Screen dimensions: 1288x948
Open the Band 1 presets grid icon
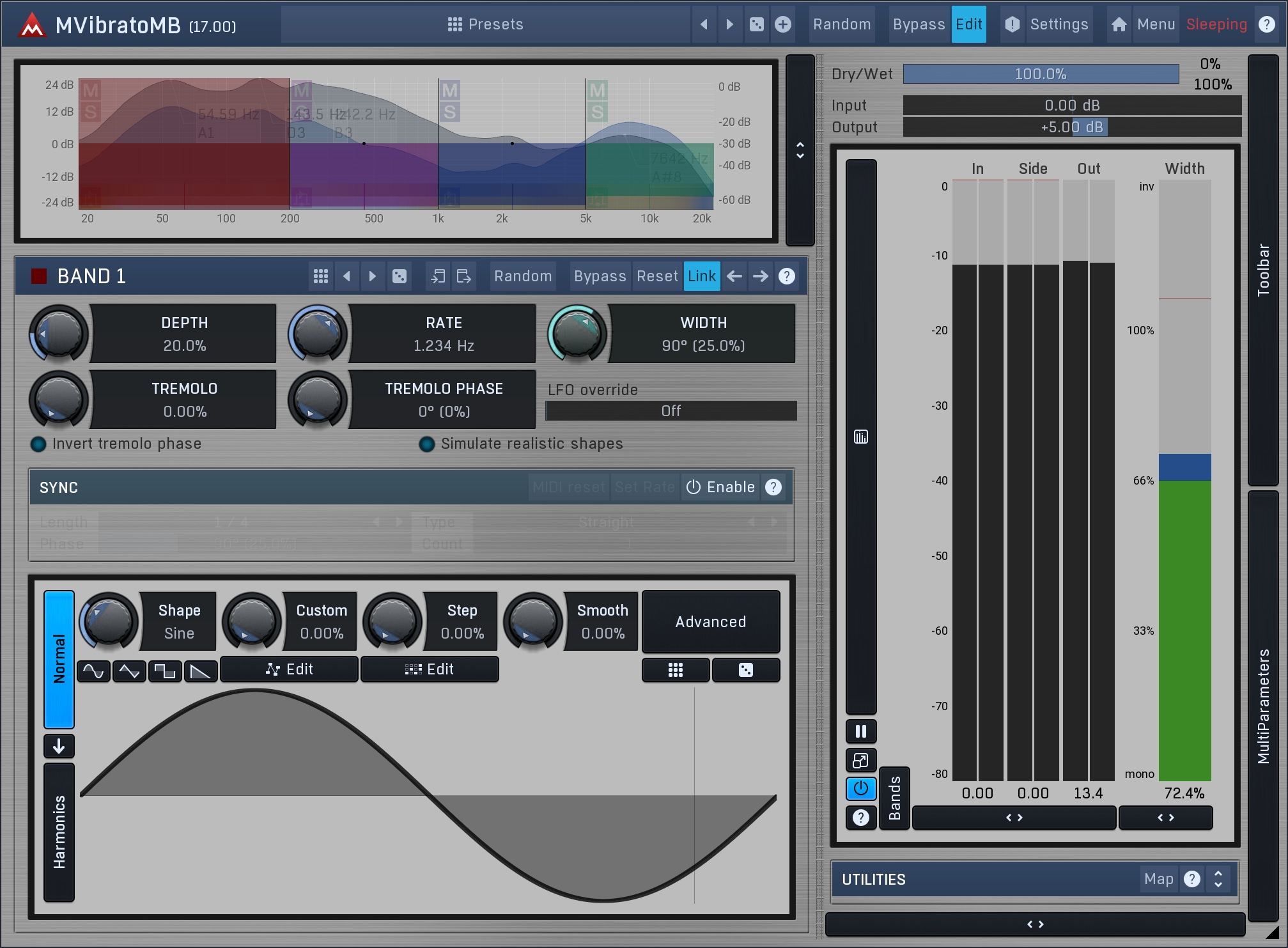coord(321,276)
